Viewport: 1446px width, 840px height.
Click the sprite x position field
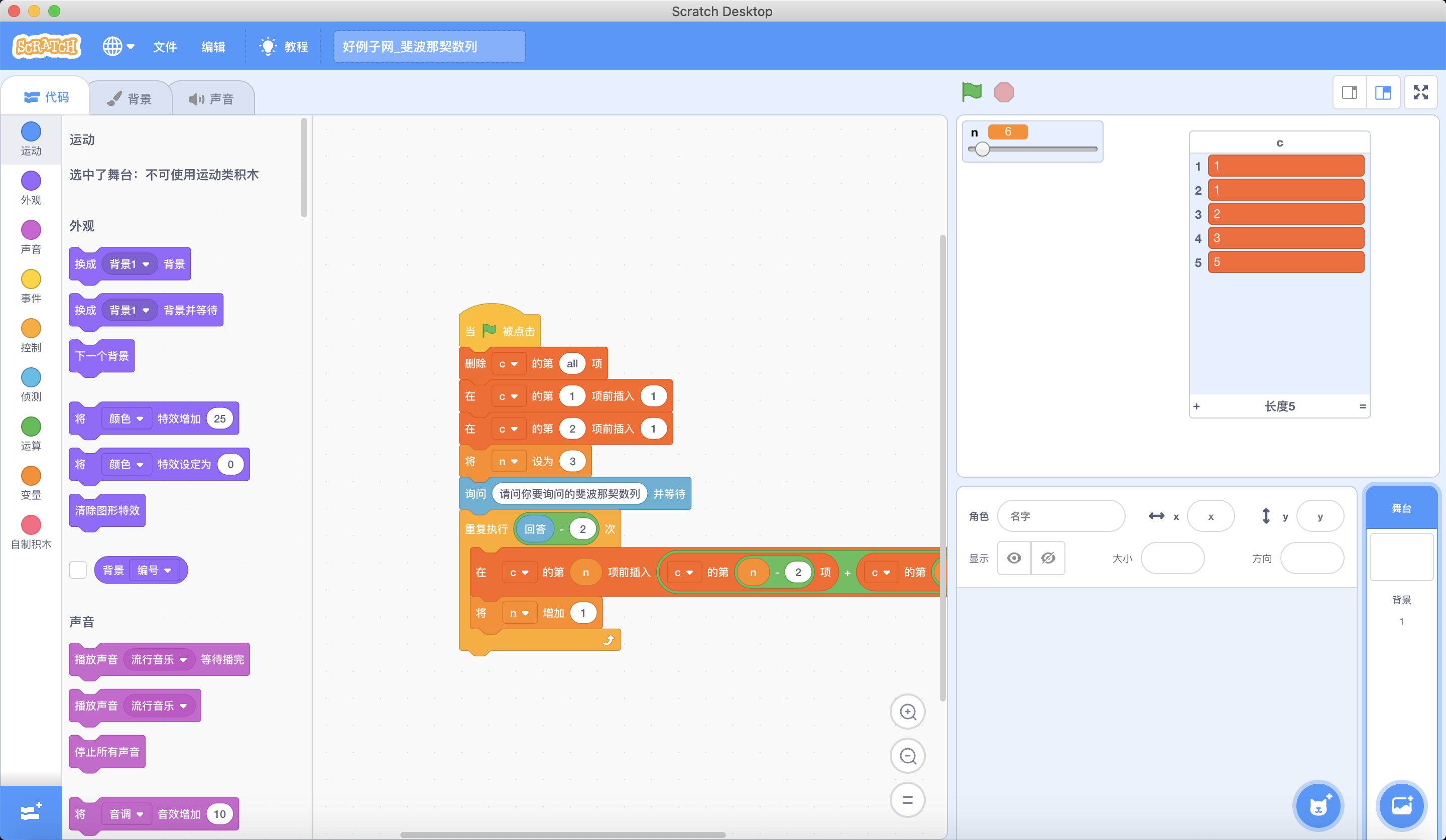[1211, 516]
